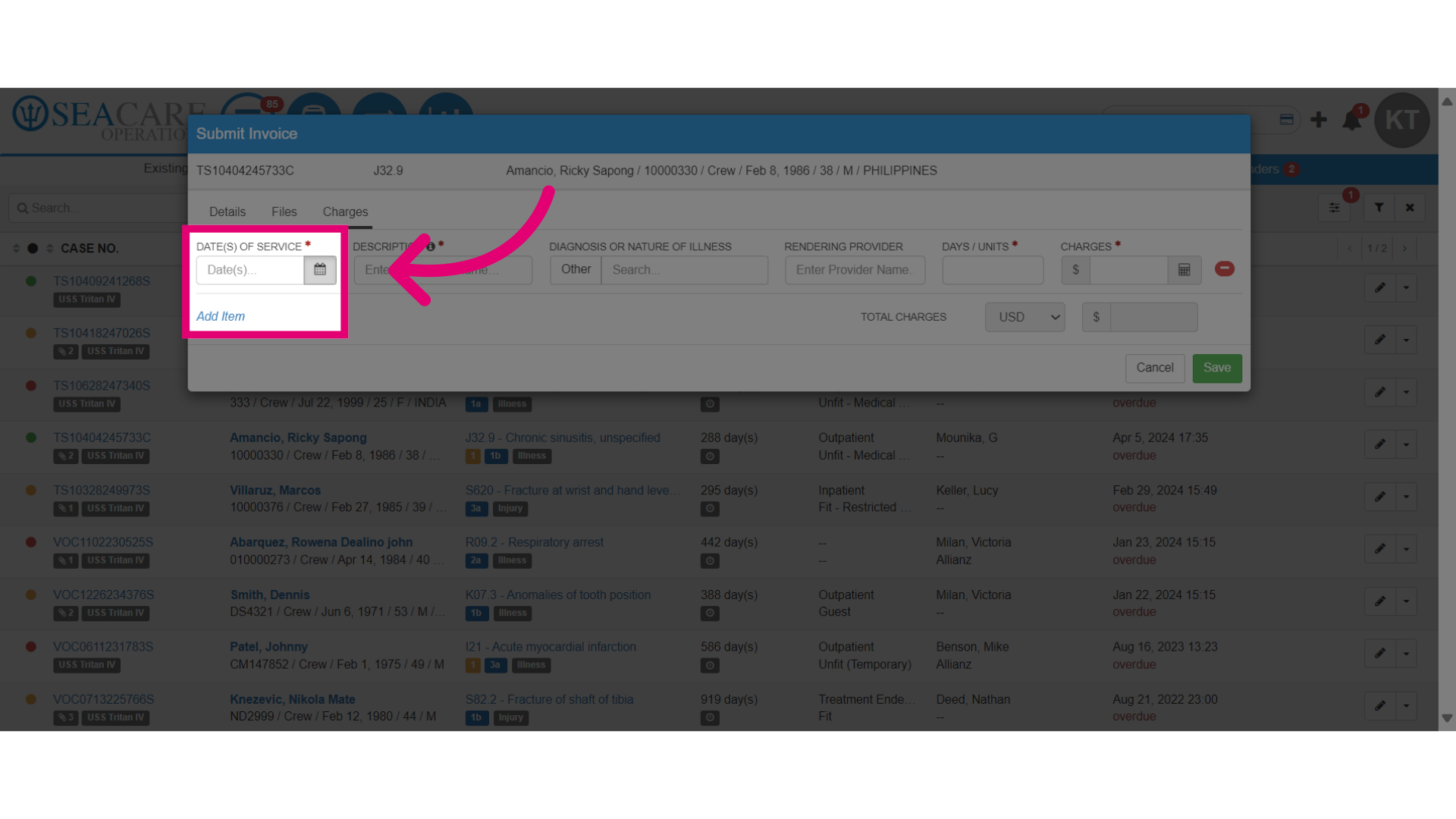Remove the charge line with red minus
The width and height of the screenshot is (1456, 819).
1224,269
